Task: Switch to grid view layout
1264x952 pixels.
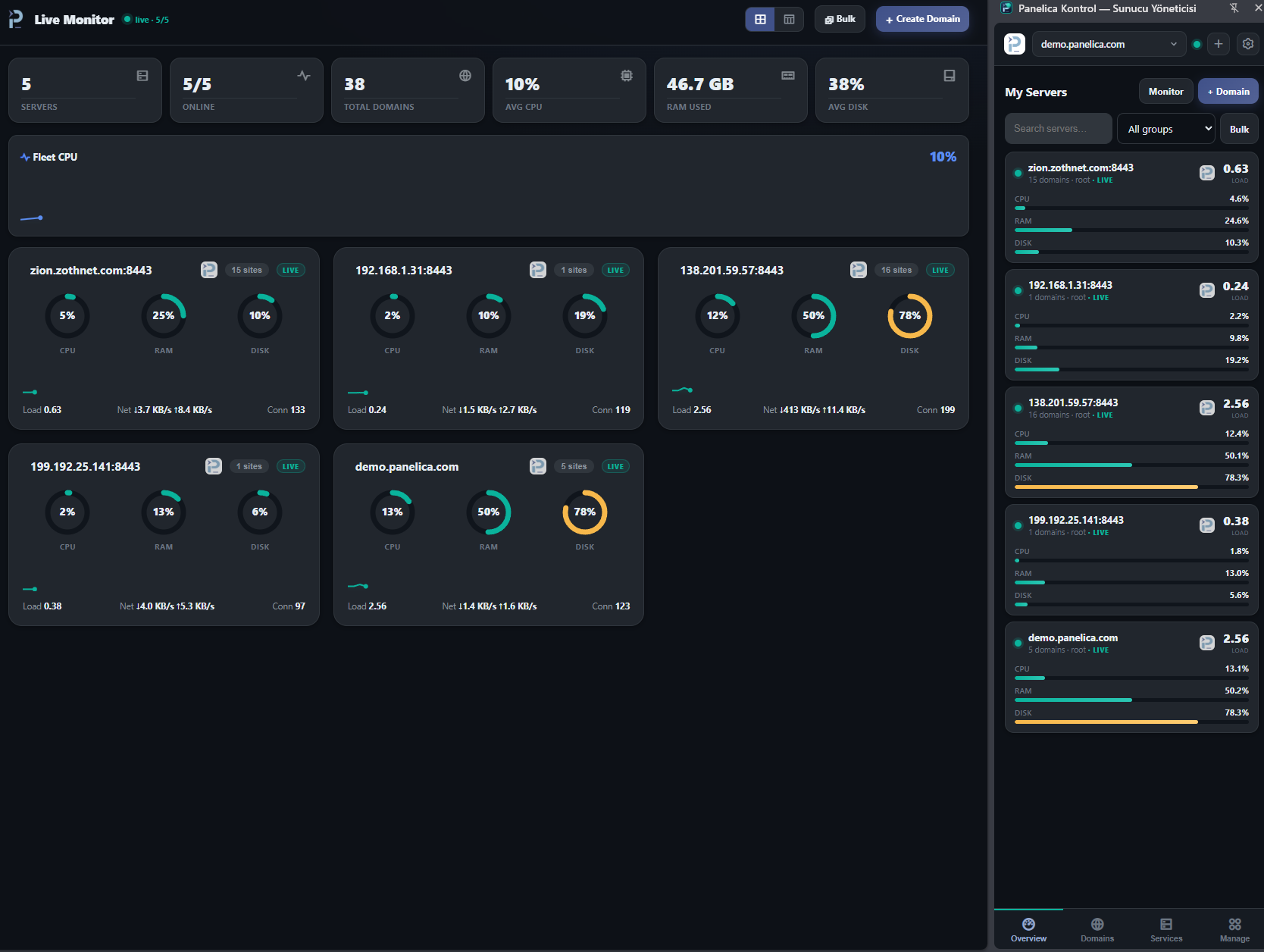Action: coord(760,19)
